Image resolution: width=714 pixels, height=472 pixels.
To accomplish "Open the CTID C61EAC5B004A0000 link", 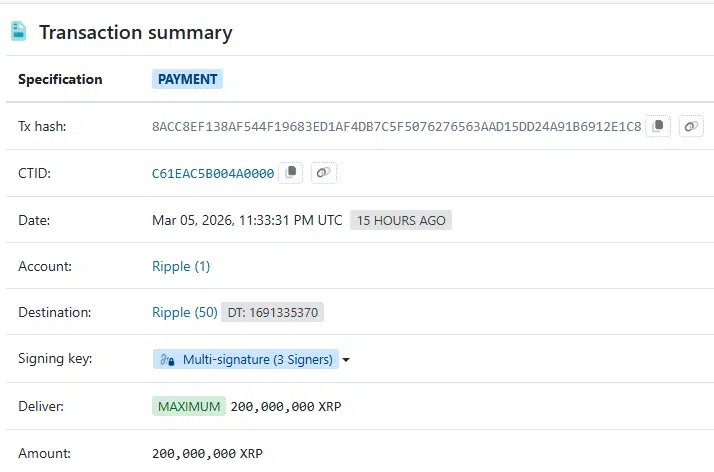I will [213, 173].
